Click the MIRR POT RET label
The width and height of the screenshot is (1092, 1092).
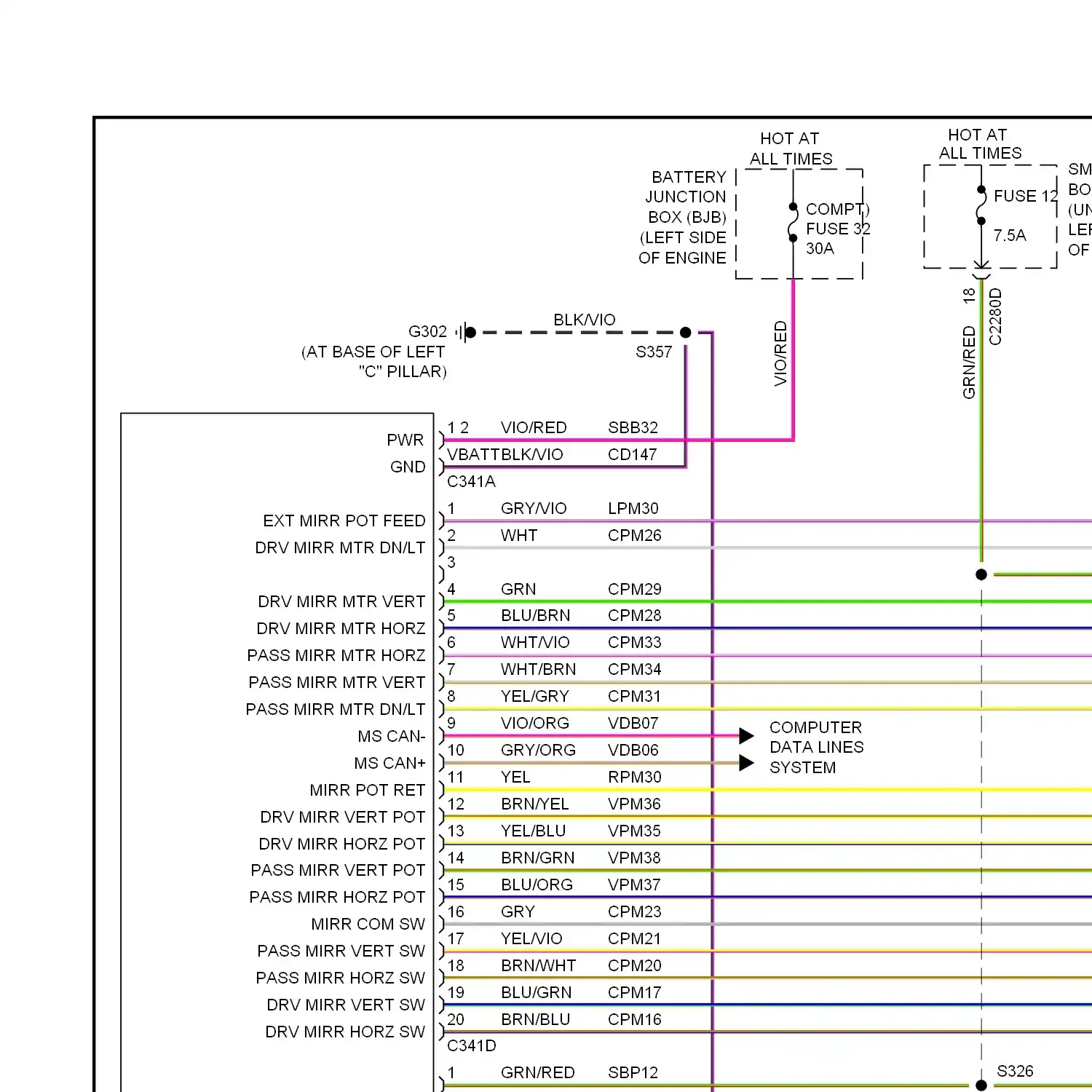point(368,790)
